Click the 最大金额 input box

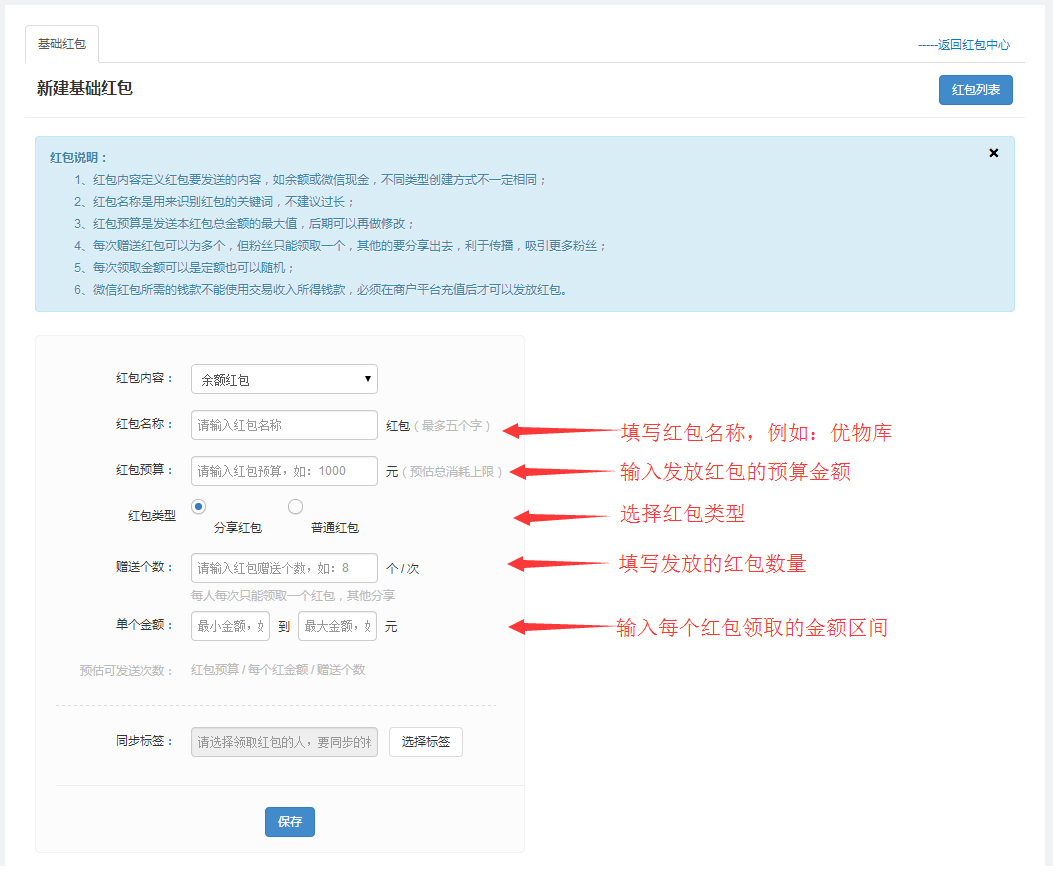[x=337, y=626]
